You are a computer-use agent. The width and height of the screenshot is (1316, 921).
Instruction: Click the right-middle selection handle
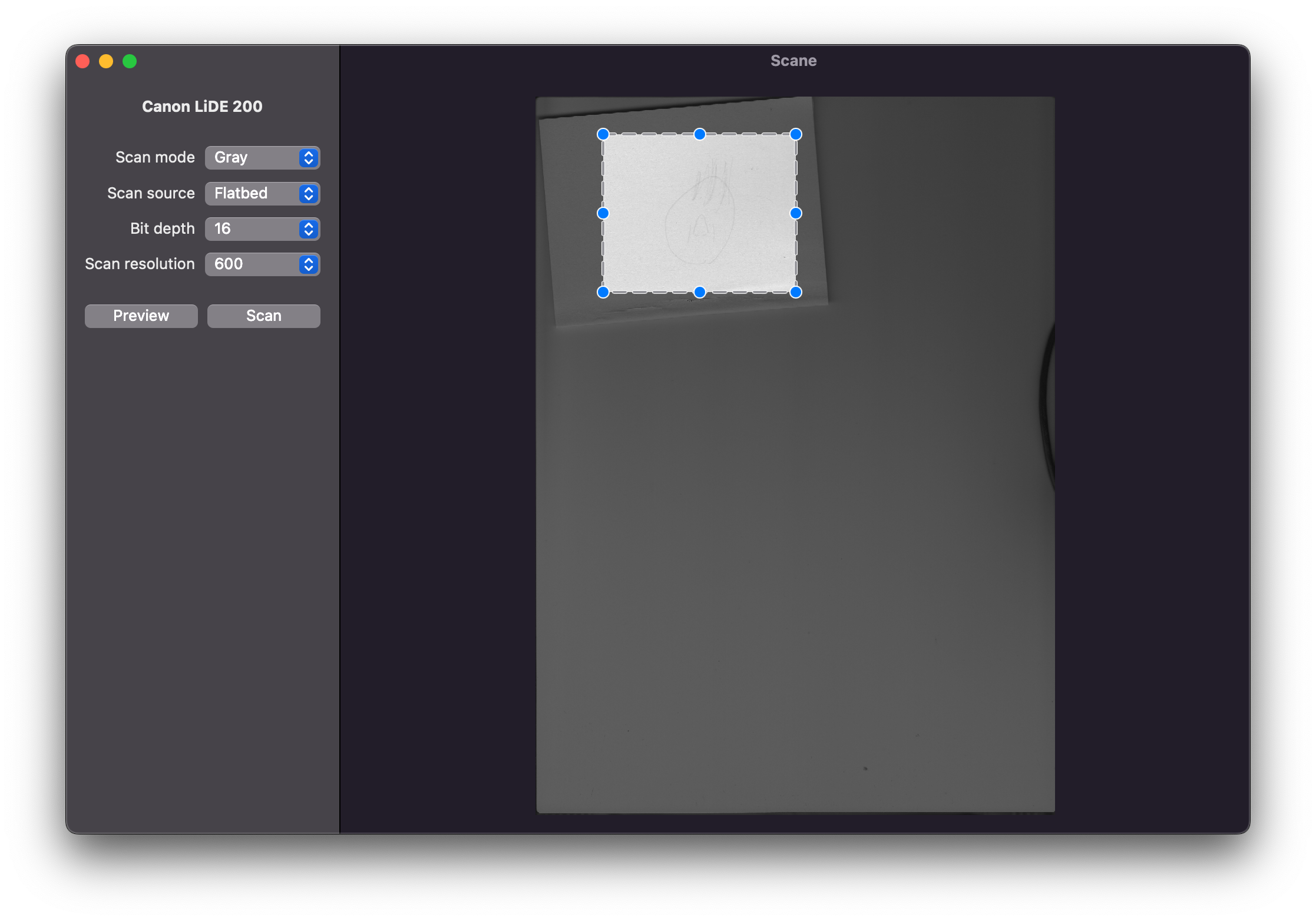point(796,213)
